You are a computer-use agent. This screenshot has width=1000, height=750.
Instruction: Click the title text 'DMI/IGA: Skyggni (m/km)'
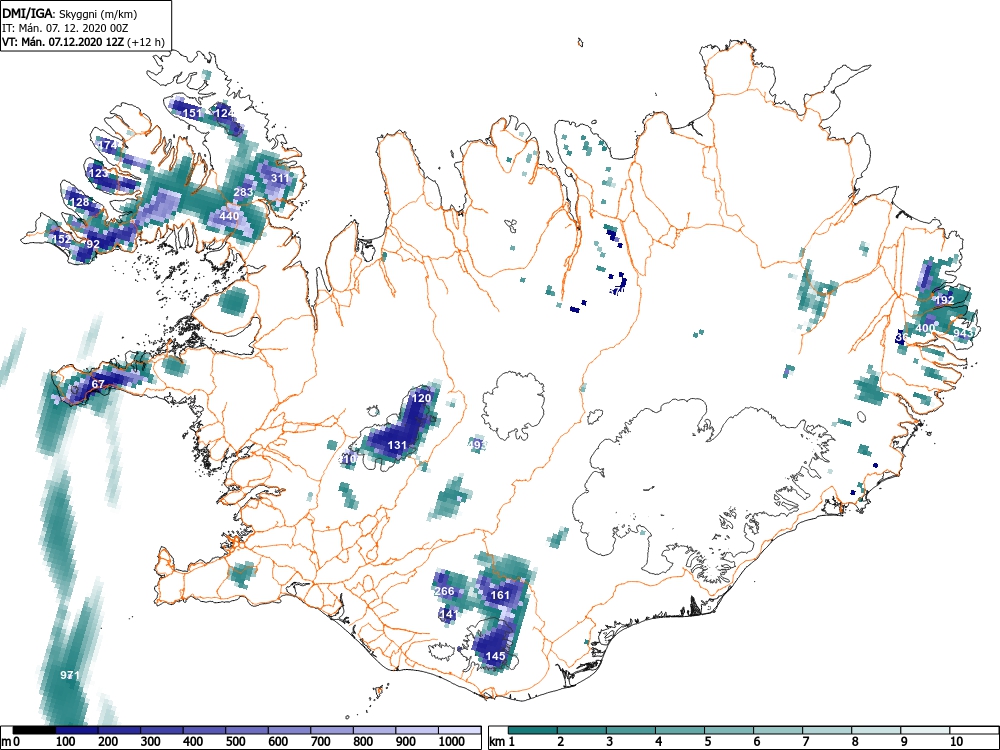tap(70, 13)
